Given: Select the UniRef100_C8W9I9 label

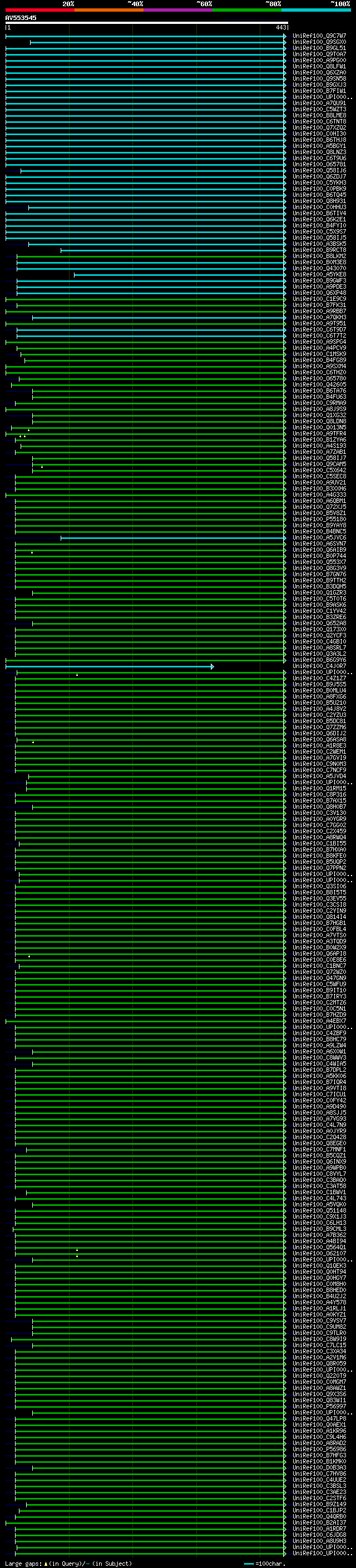Looking at the screenshot, I should pos(319,1338).
